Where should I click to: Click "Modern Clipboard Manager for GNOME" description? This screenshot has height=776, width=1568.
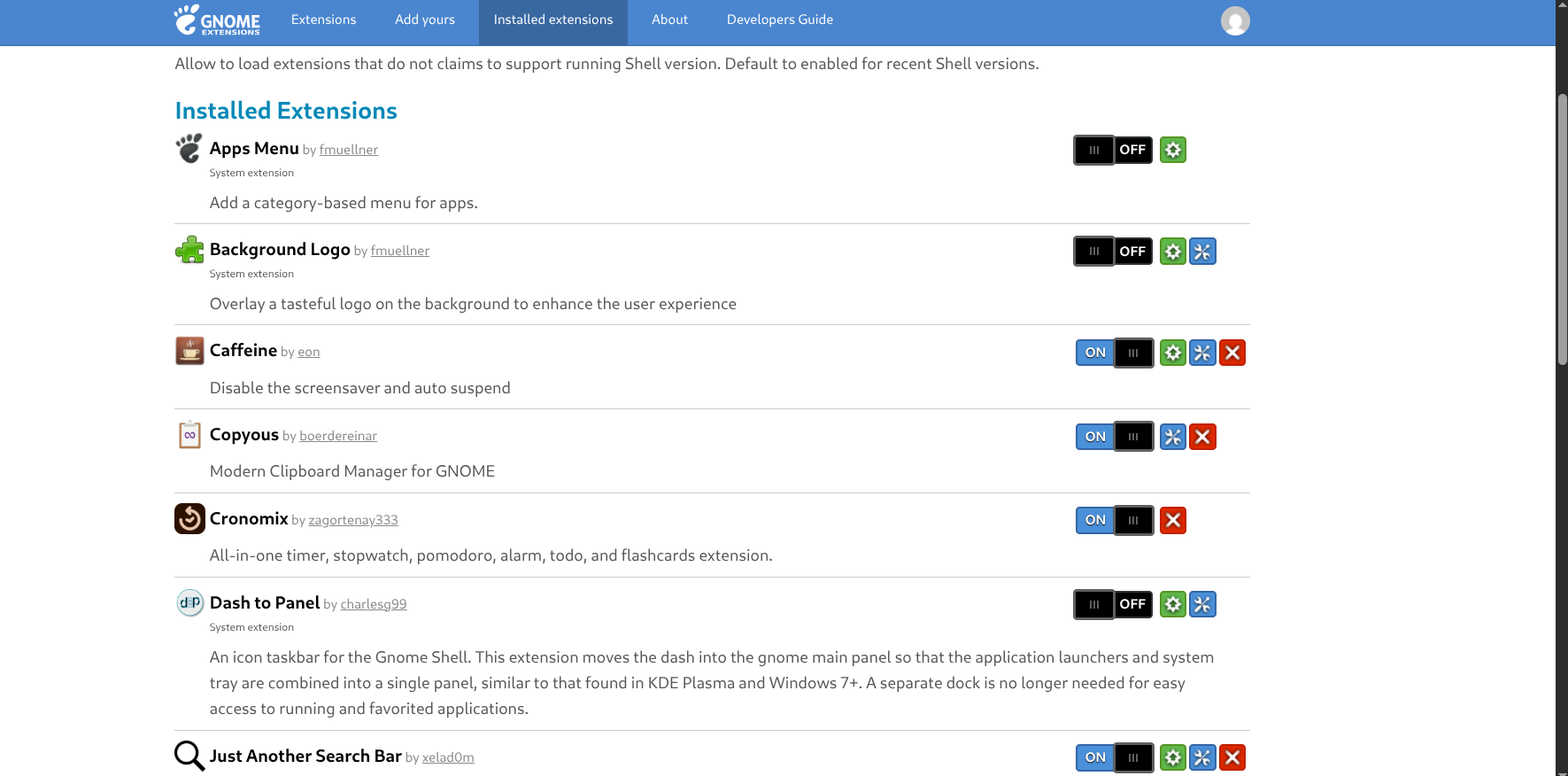pyautogui.click(x=352, y=471)
